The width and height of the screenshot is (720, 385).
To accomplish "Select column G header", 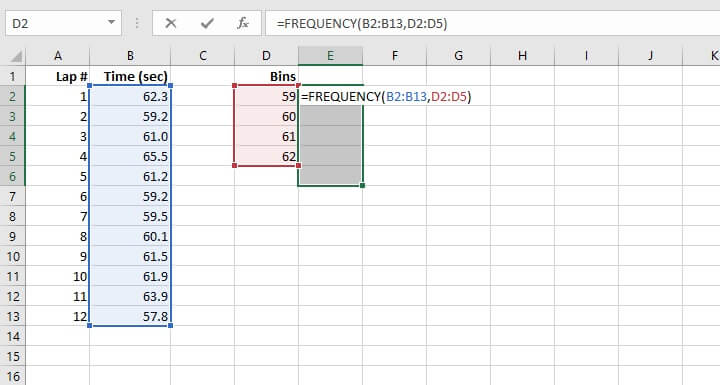I will (458, 56).
